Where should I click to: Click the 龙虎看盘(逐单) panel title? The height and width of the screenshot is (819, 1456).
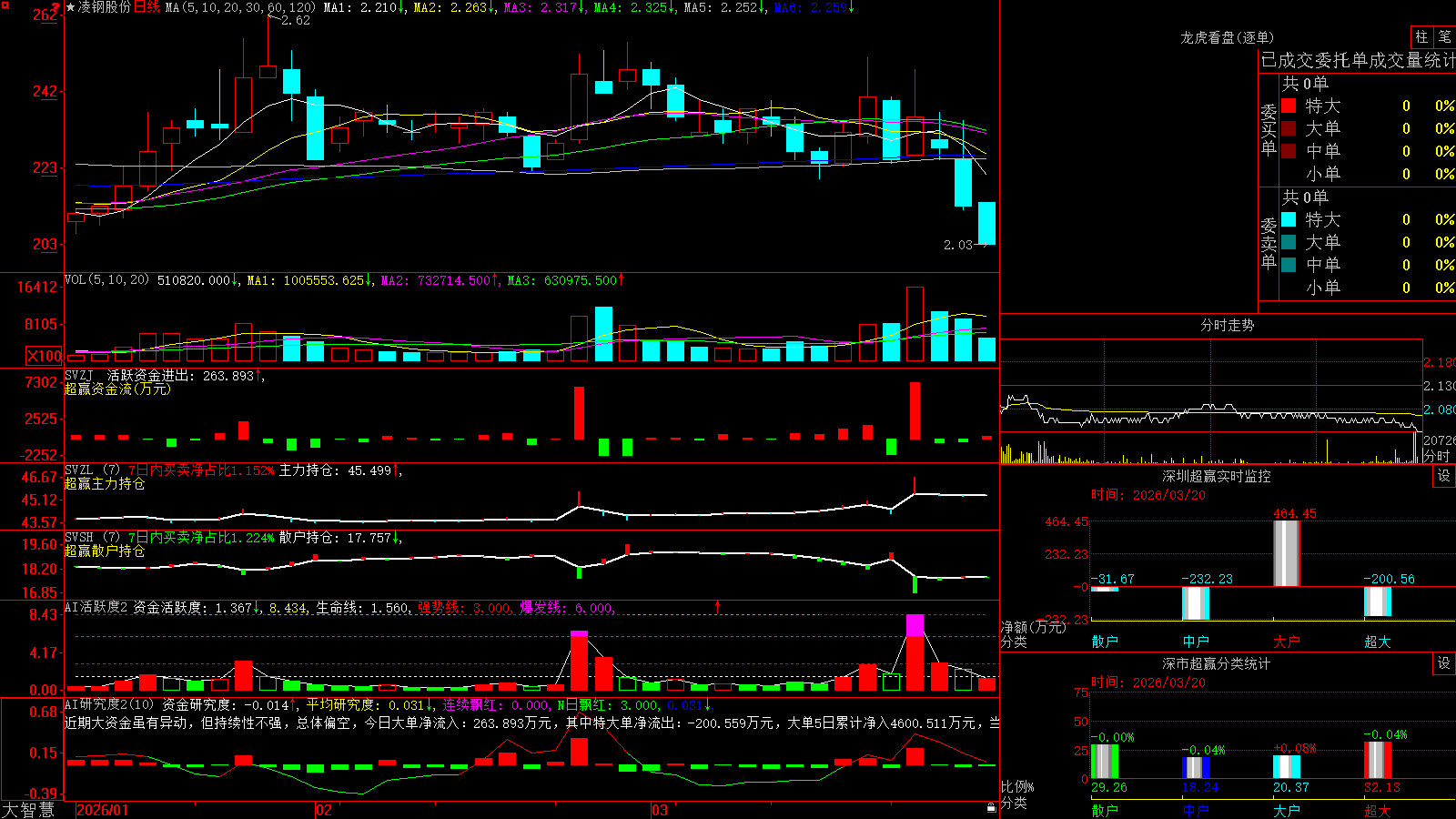tap(1227, 37)
